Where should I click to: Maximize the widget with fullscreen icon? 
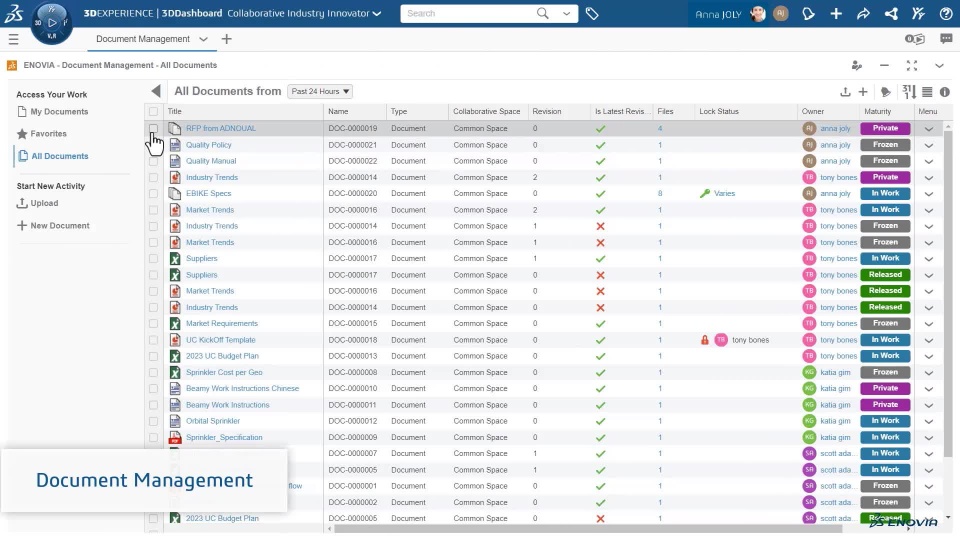(912, 66)
